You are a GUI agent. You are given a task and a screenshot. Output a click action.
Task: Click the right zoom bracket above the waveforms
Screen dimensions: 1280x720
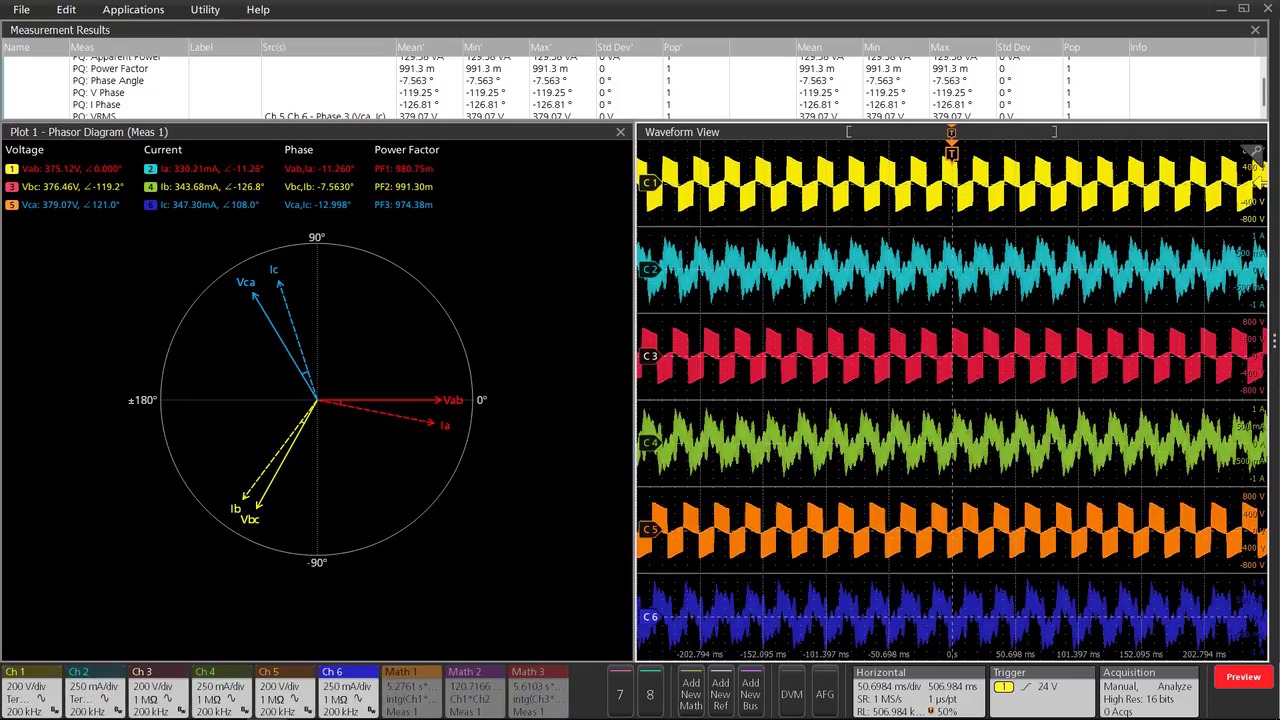point(1056,131)
